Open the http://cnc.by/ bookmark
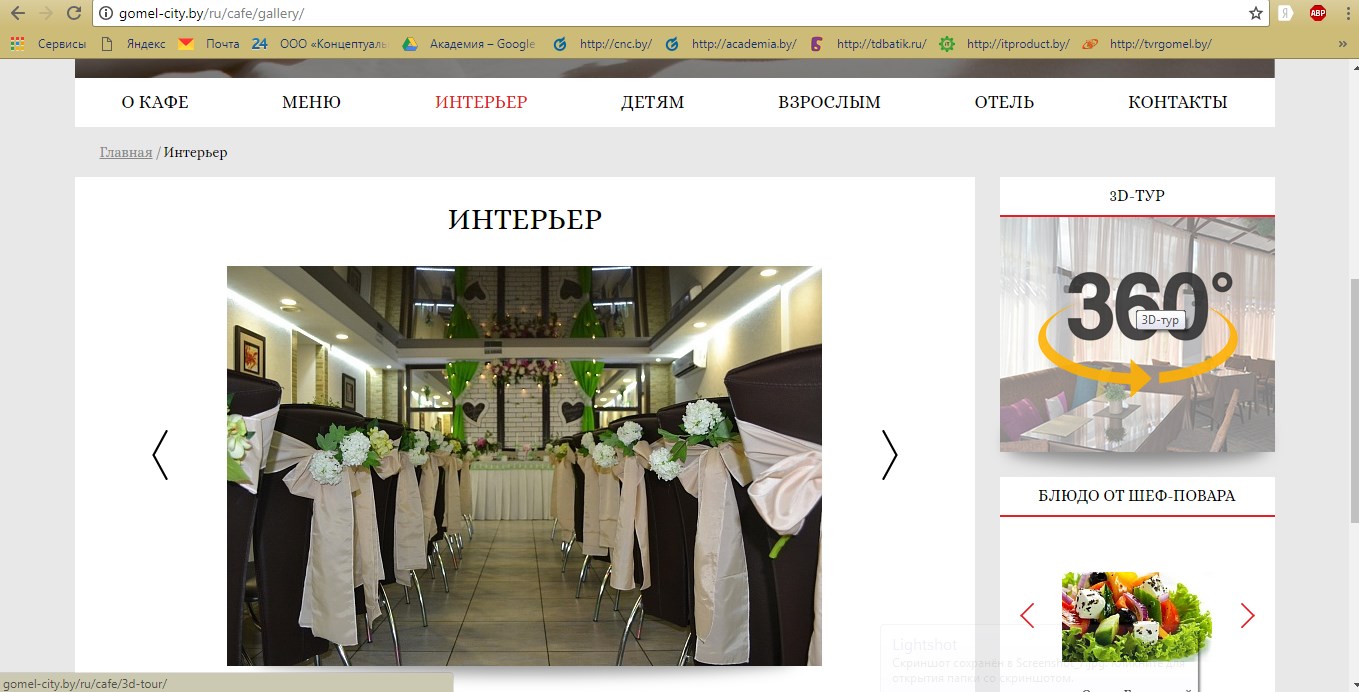Image resolution: width=1359 pixels, height=692 pixels. 603,44
